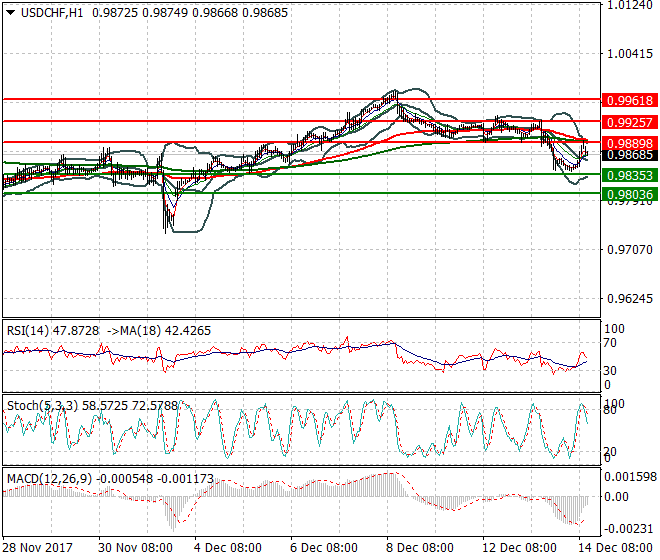Select the 14 Dec 08:00 time label
The height and width of the screenshot is (560, 660).
[x=615, y=548]
